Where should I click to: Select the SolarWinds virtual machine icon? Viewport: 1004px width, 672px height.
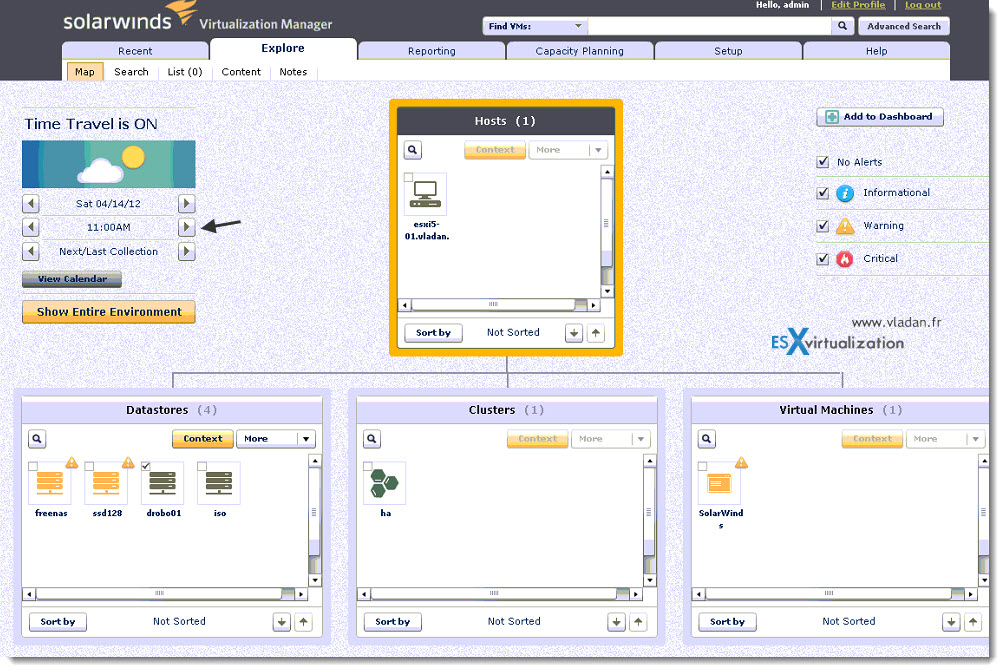tap(720, 484)
